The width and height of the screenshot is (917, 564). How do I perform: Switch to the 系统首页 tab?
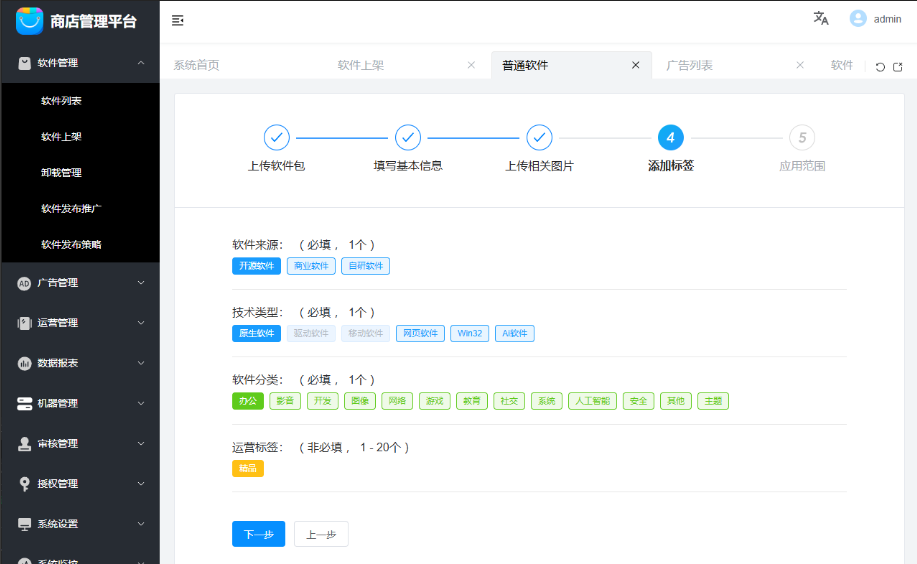tap(197, 65)
